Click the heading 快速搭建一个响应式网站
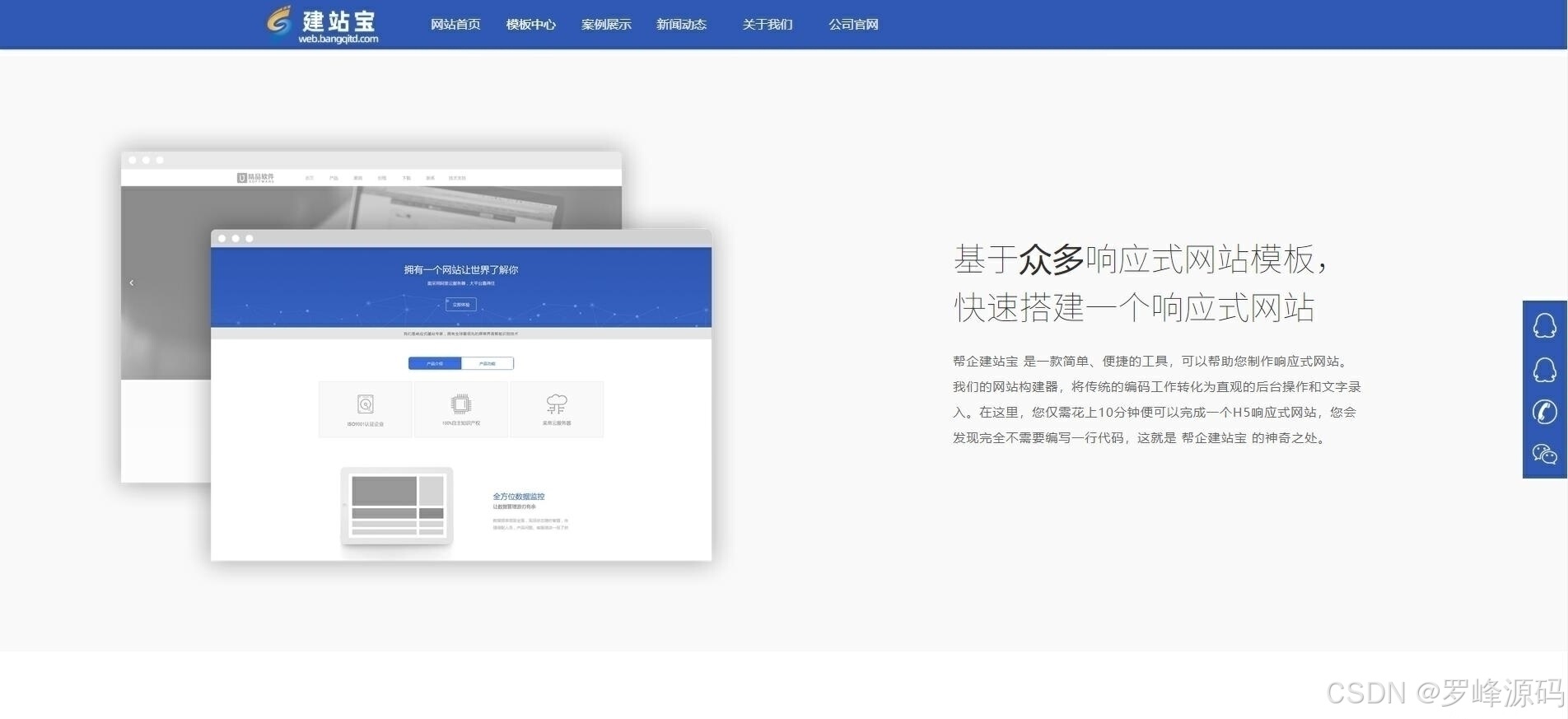Image resolution: width=1568 pixels, height=719 pixels. 1134,308
